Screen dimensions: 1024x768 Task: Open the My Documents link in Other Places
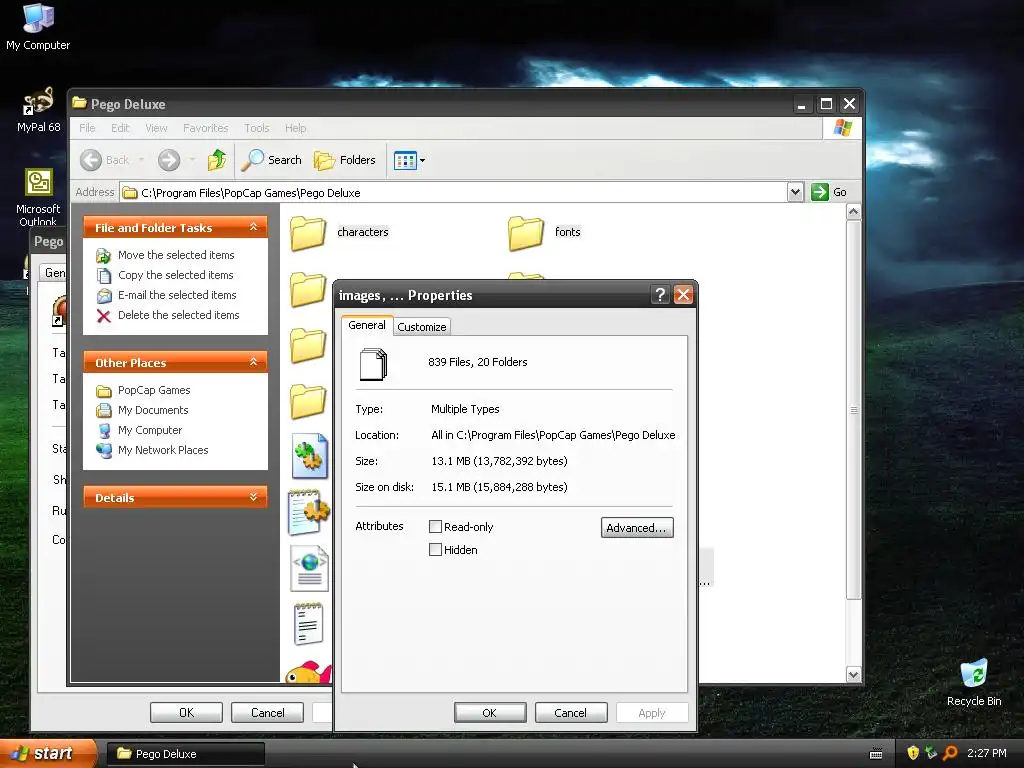point(153,410)
